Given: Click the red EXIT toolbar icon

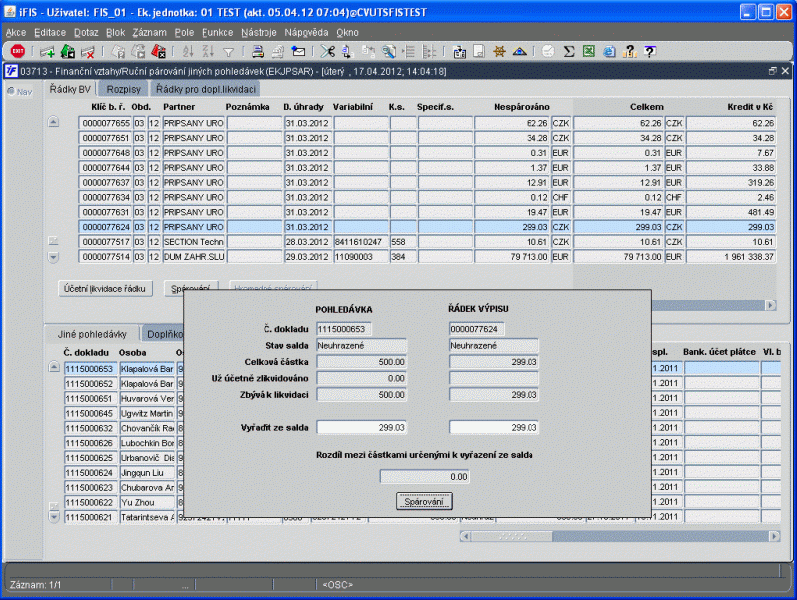Looking at the screenshot, I should [x=18, y=51].
